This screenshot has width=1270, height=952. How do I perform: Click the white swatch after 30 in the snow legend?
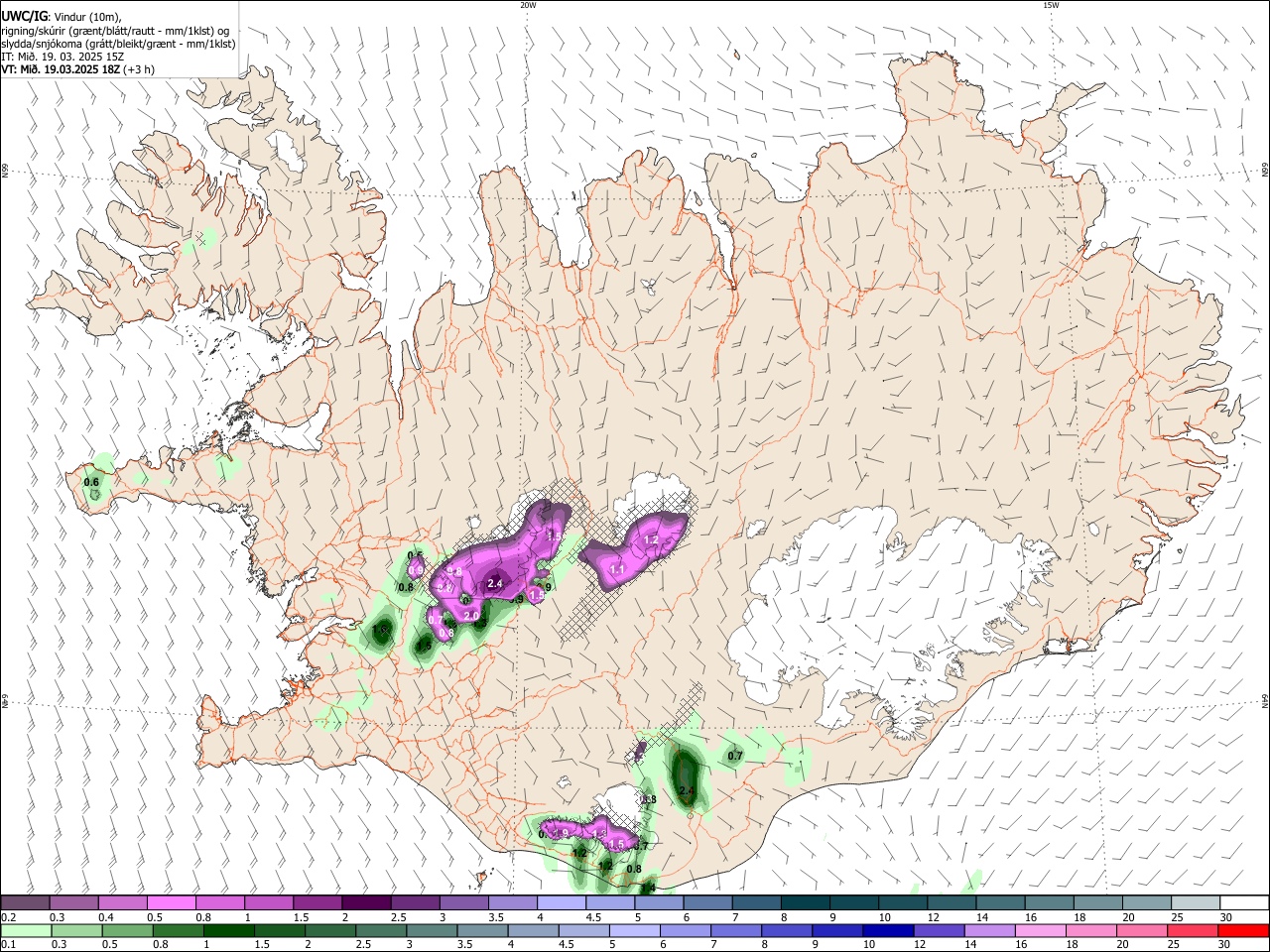[1242, 903]
